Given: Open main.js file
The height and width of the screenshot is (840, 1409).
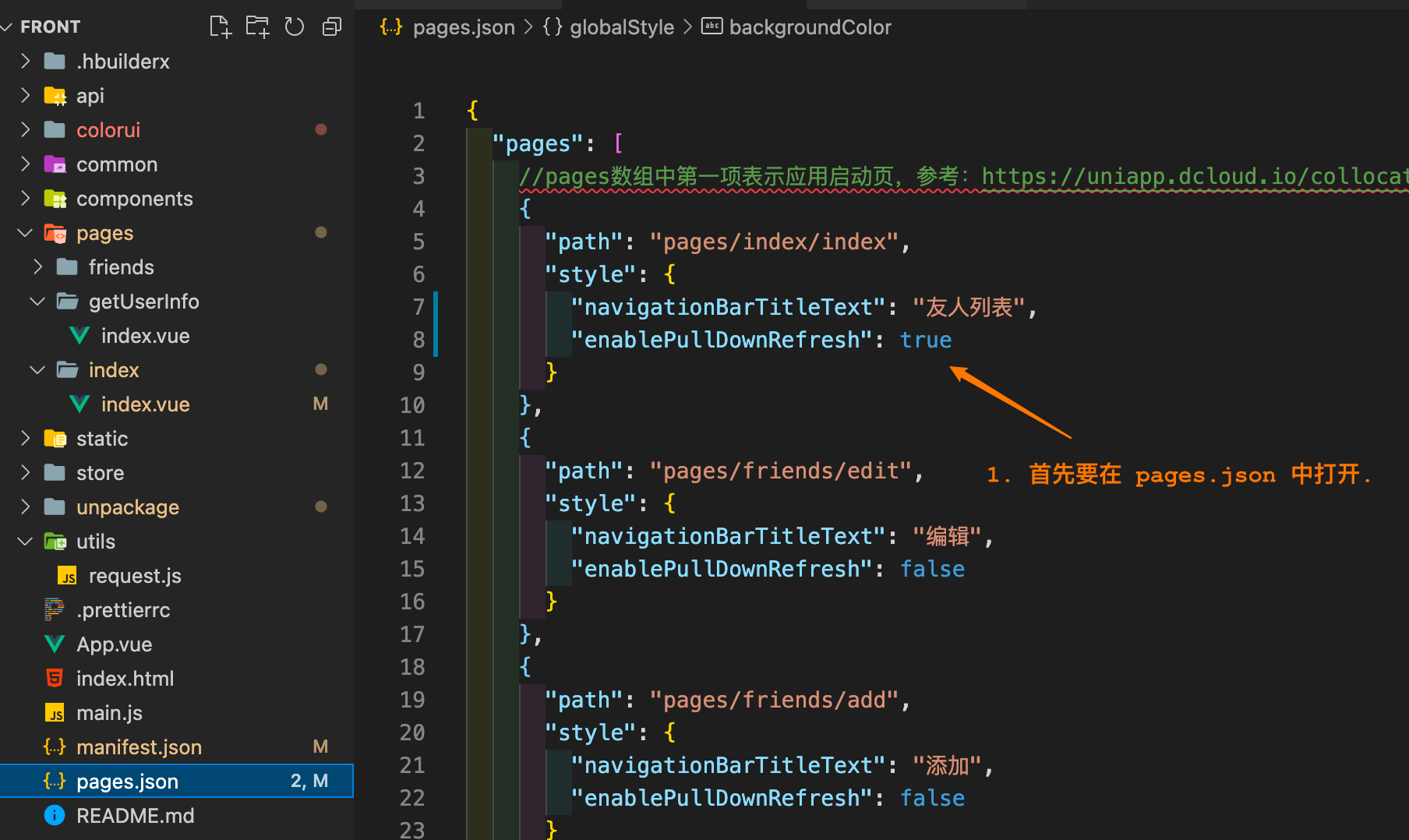Looking at the screenshot, I should pos(109,713).
